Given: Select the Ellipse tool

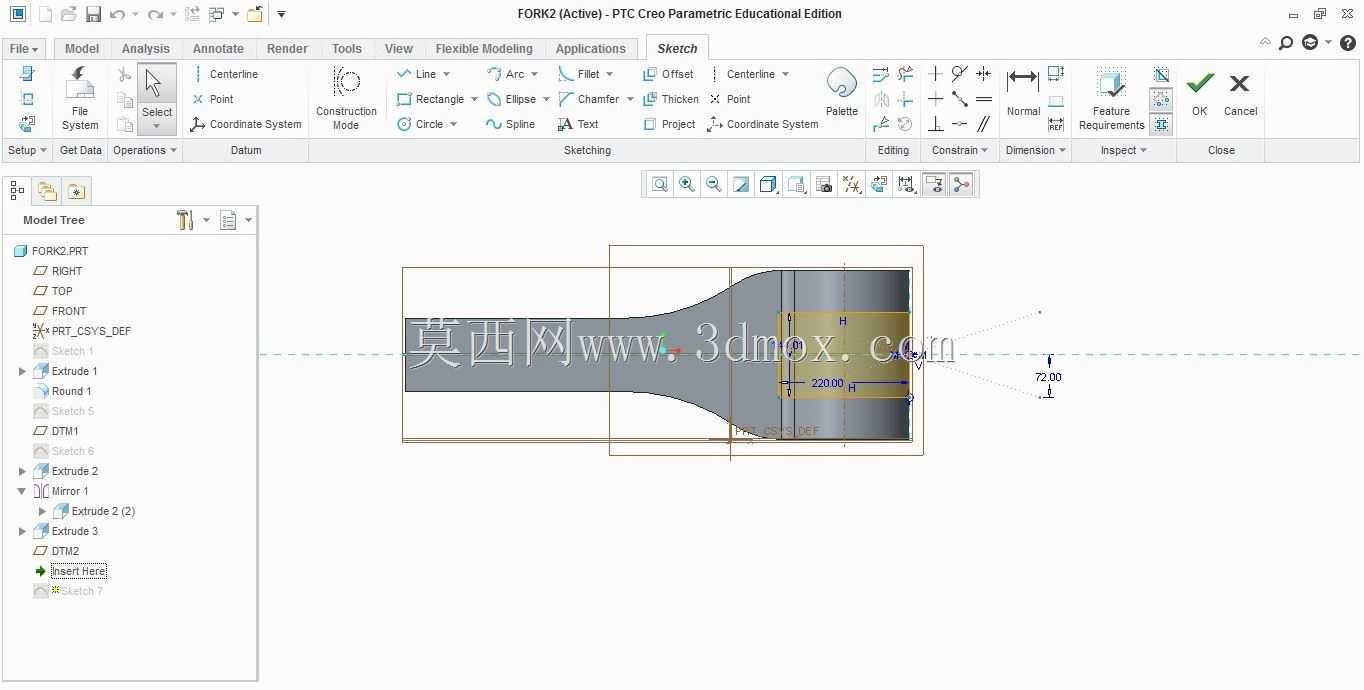Looking at the screenshot, I should [x=511, y=99].
